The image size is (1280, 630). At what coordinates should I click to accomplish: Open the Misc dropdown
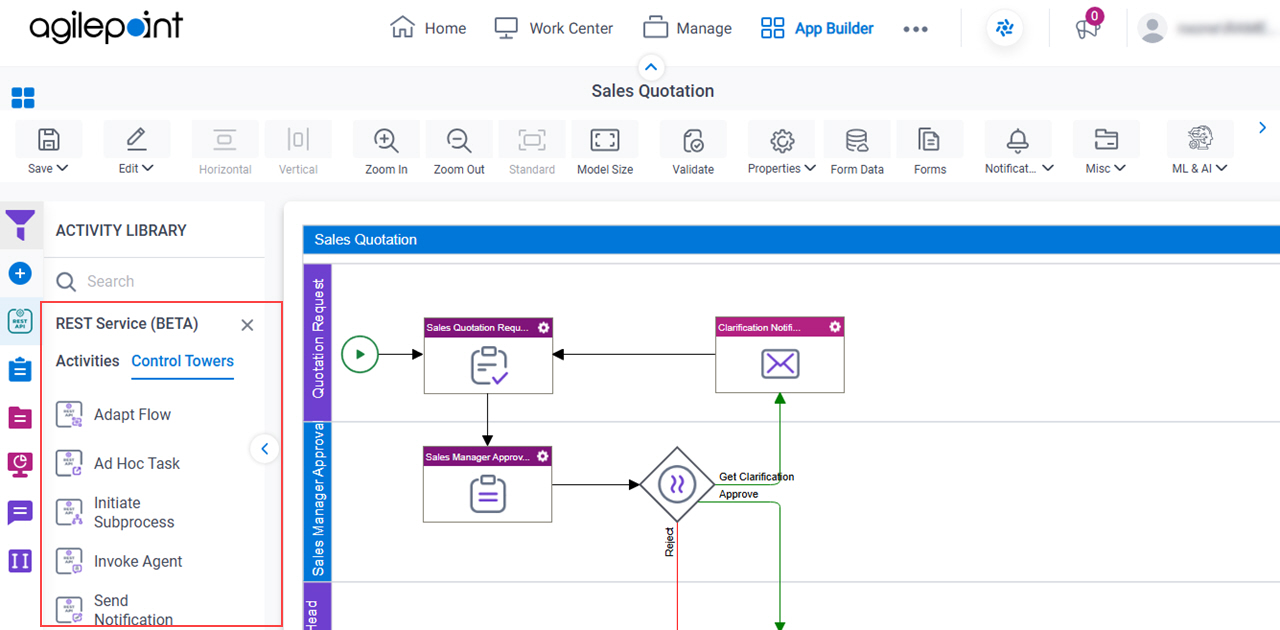1106,149
